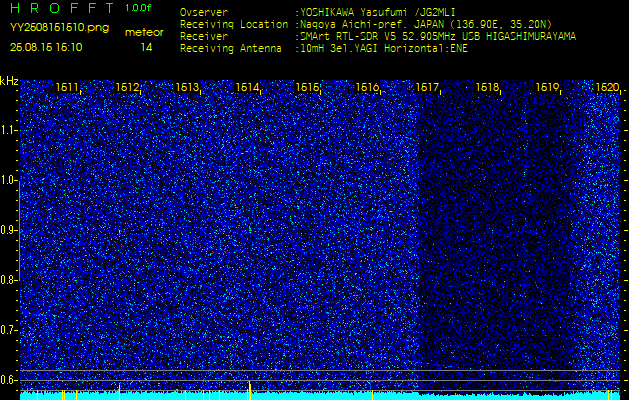Viewport: 629px width, 400px height.
Task: Click the meteor label
Action: 144,33
